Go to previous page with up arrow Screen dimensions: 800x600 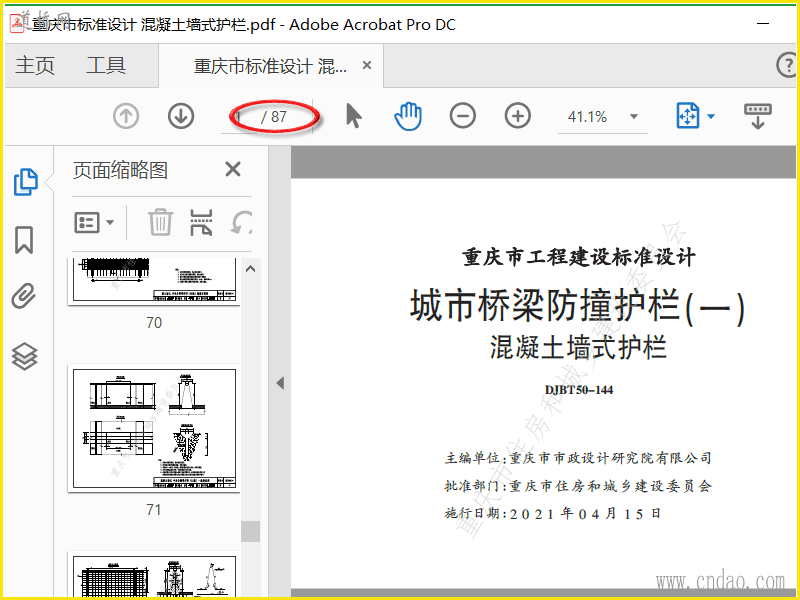pyautogui.click(x=126, y=116)
